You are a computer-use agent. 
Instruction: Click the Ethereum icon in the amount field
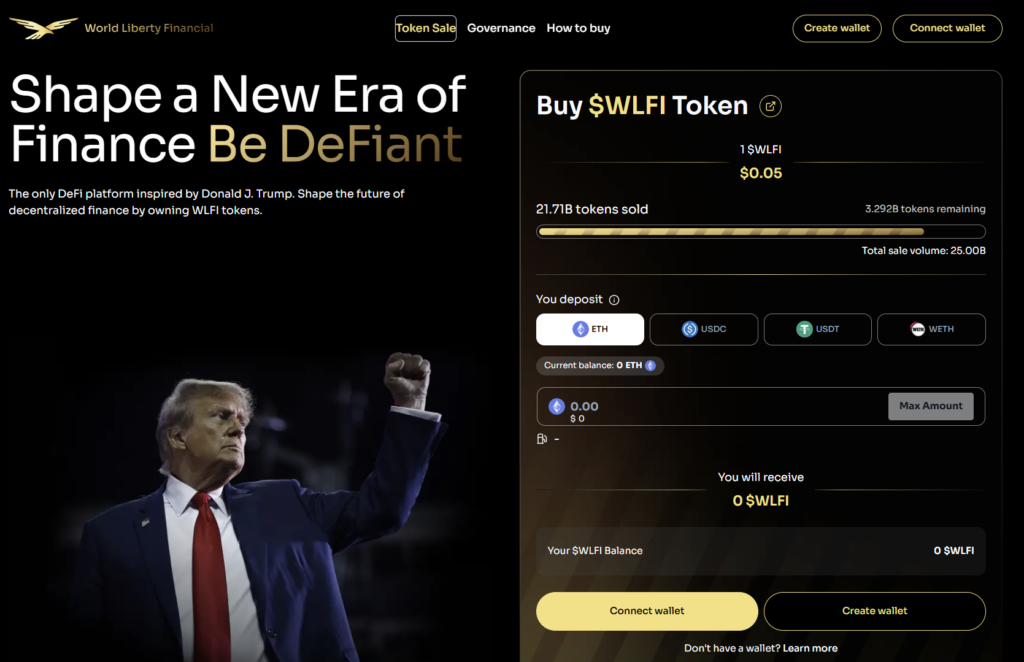(556, 406)
